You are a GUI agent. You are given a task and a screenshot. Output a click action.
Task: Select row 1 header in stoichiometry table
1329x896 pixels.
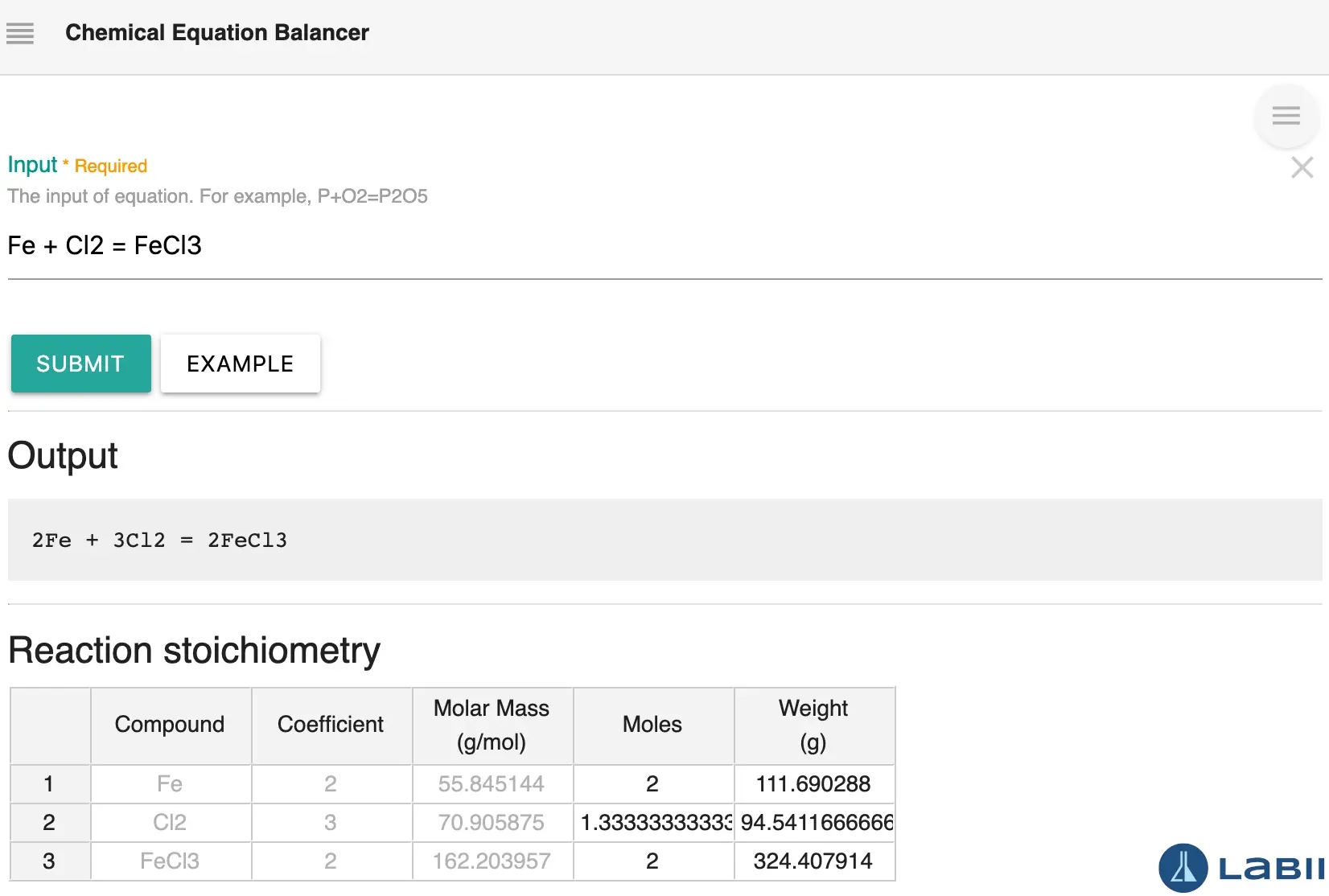pyautogui.click(x=49, y=783)
